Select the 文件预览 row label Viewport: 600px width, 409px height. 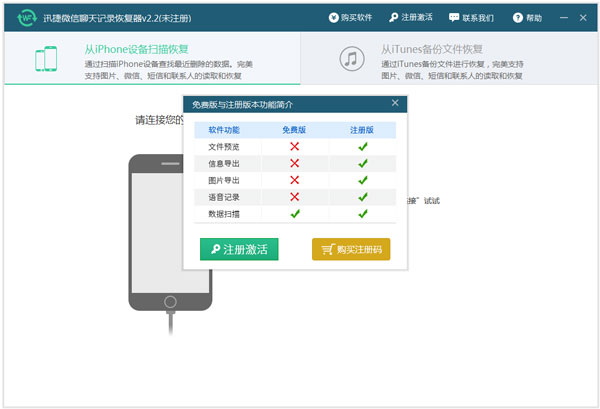(224, 147)
